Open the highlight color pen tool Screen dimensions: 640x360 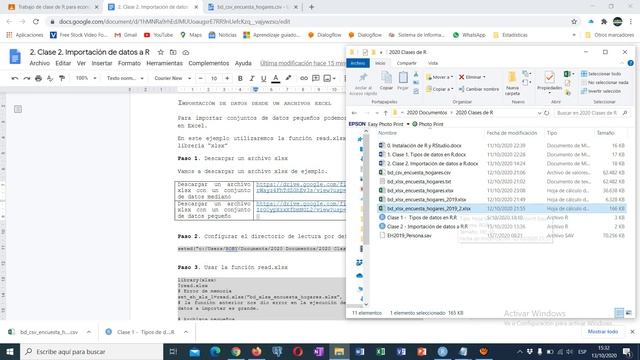(288, 78)
